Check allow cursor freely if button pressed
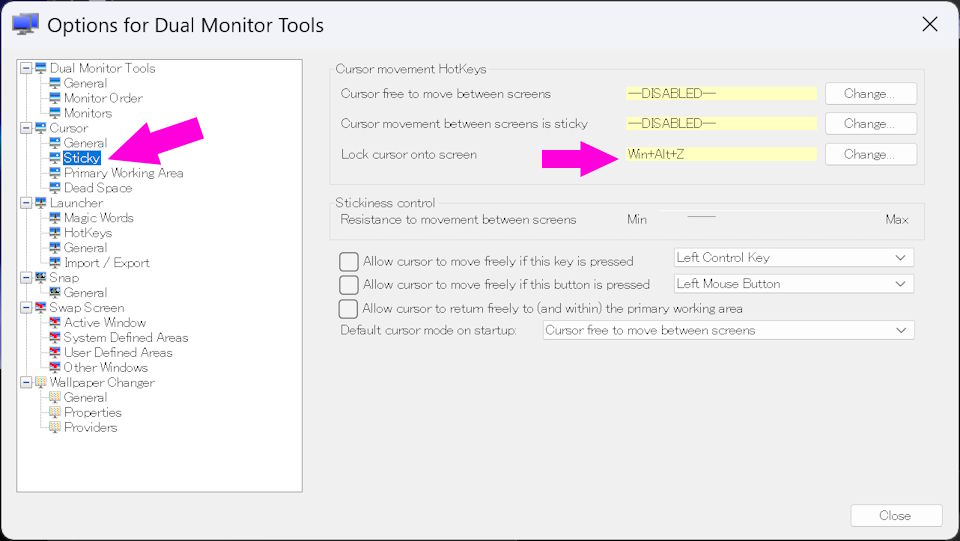Image resolution: width=960 pixels, height=541 pixels. 349,285
